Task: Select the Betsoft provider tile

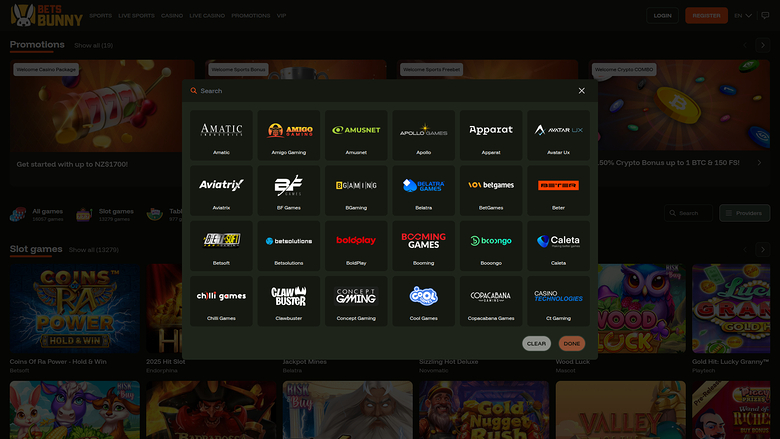Action: point(221,246)
